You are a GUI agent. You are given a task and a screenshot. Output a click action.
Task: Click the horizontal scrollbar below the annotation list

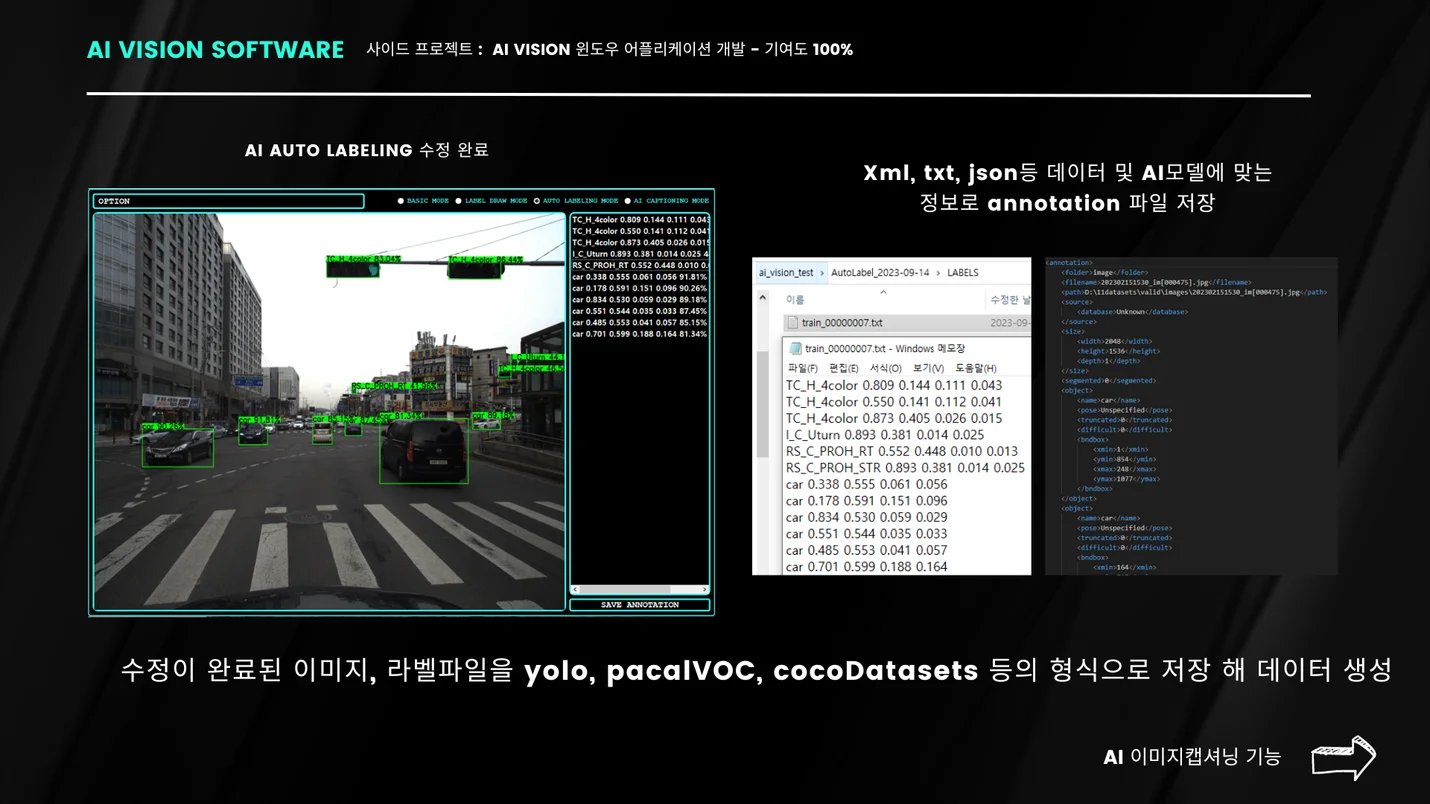(640, 590)
